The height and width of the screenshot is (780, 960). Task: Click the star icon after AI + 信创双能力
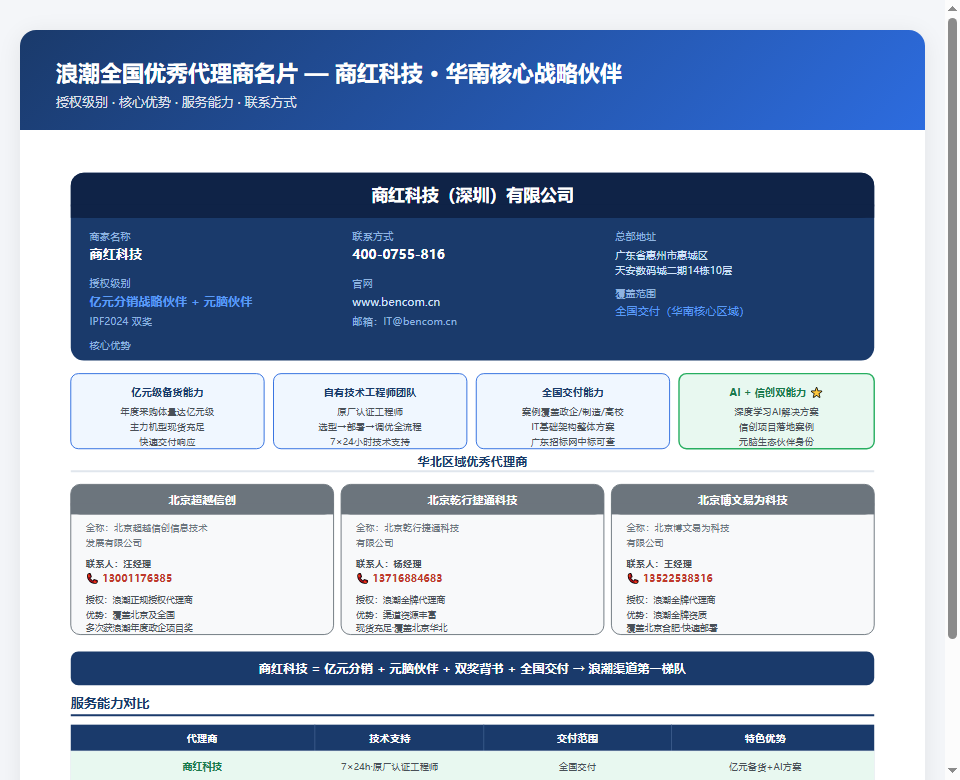(x=817, y=392)
